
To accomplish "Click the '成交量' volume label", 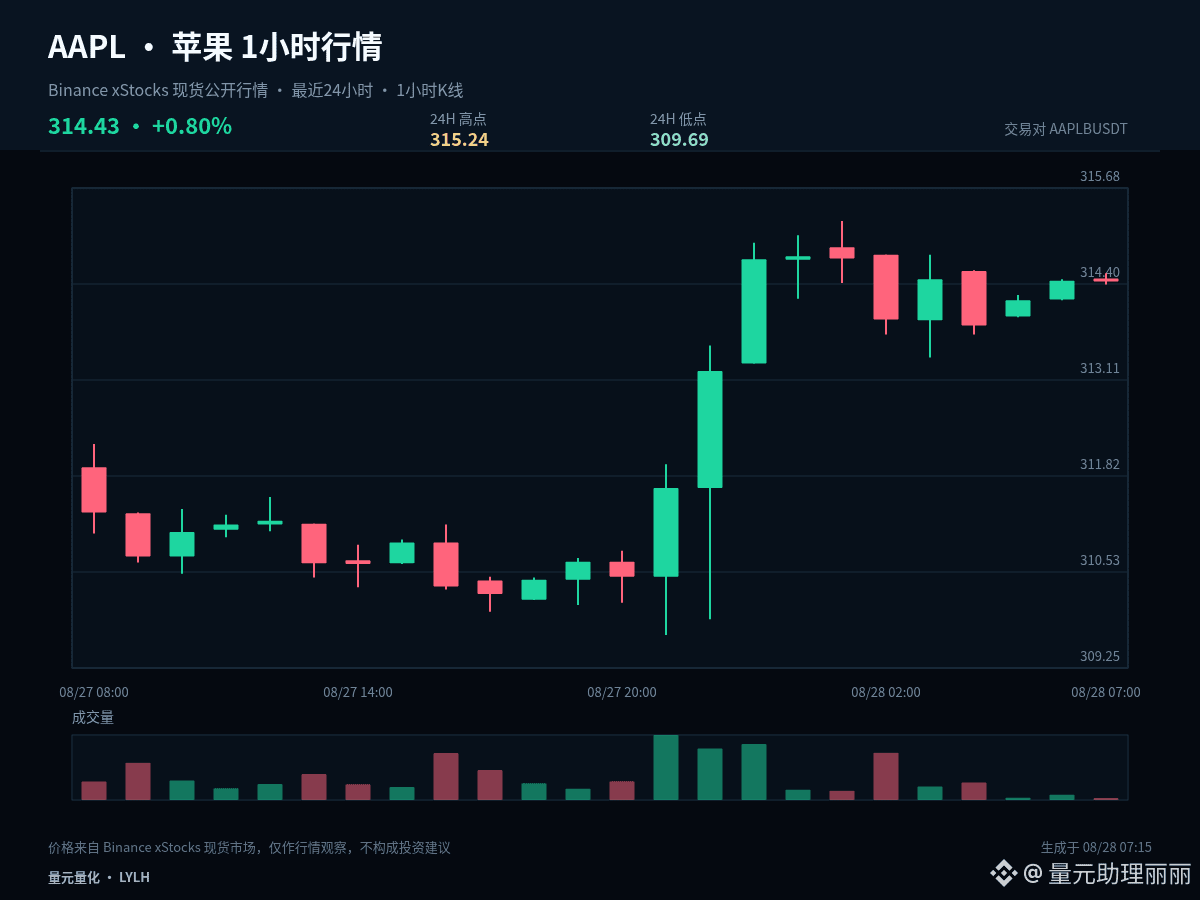I will click(93, 717).
